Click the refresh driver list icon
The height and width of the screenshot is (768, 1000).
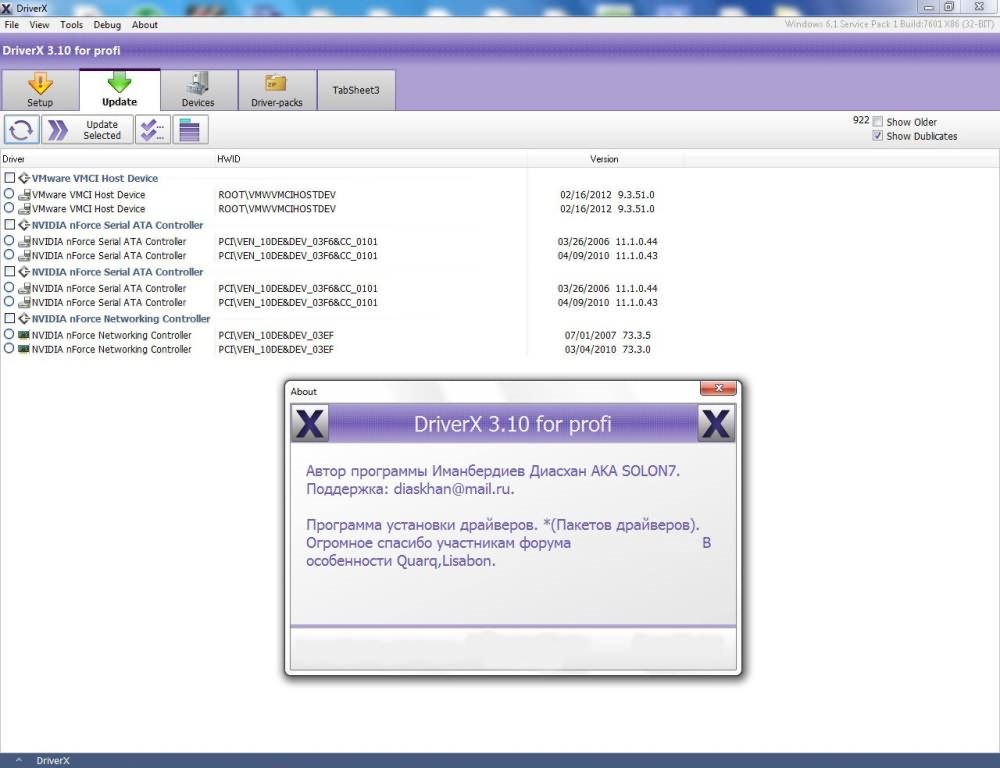(x=21, y=130)
